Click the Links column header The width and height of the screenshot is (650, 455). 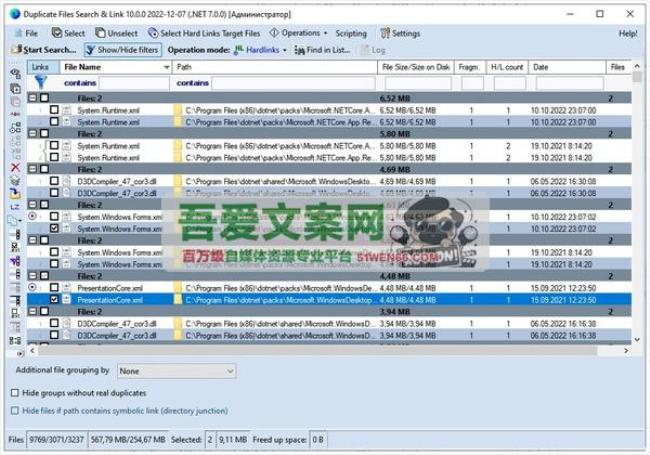(43, 67)
